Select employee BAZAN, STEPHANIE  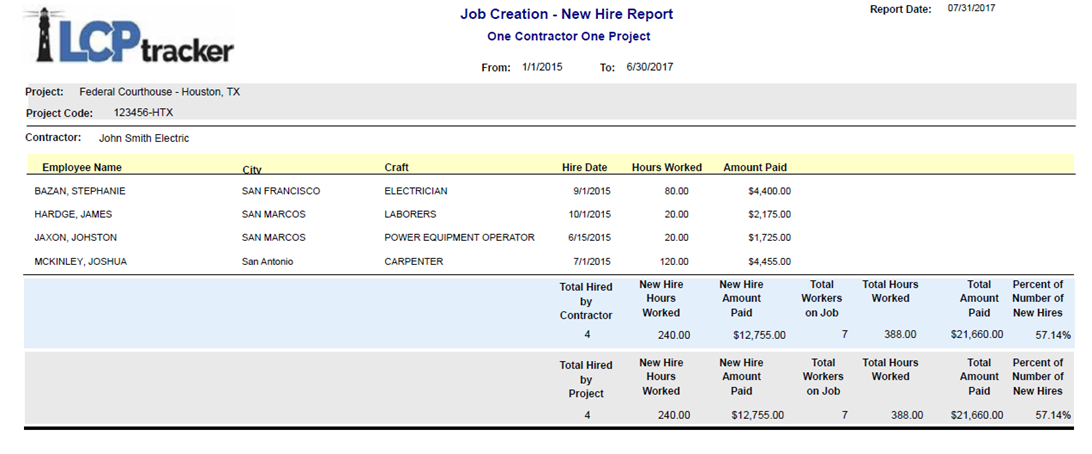80,191
